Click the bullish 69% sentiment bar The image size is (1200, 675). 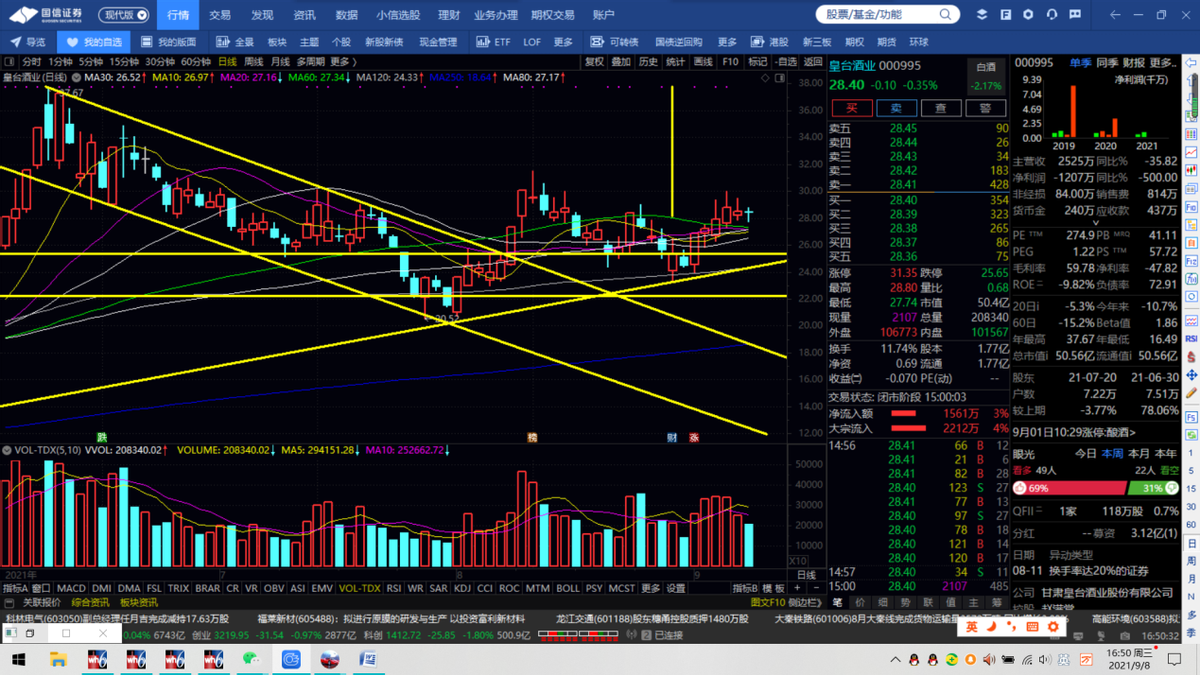(1069, 488)
